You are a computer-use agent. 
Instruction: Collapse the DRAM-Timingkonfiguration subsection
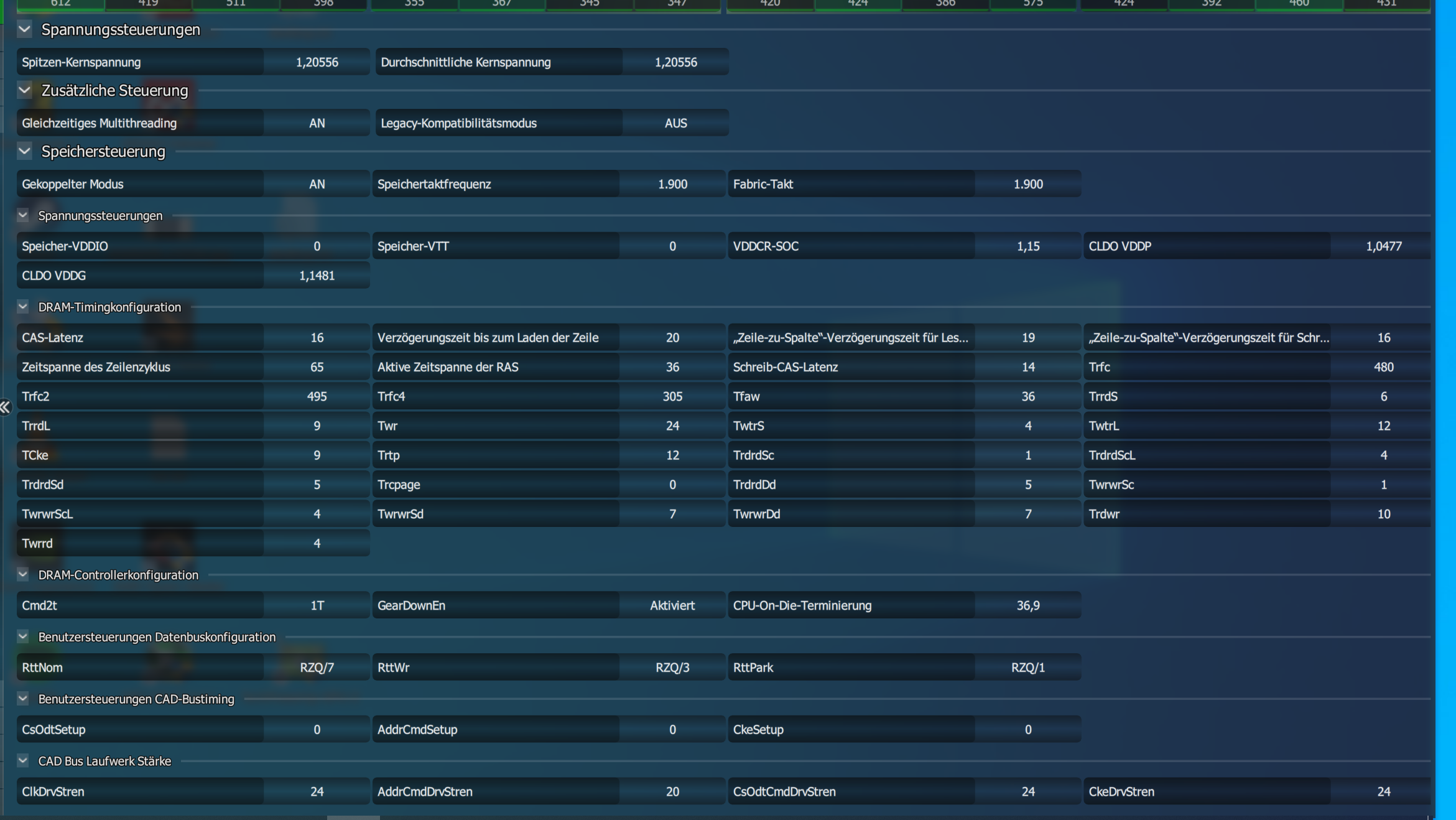coord(23,307)
